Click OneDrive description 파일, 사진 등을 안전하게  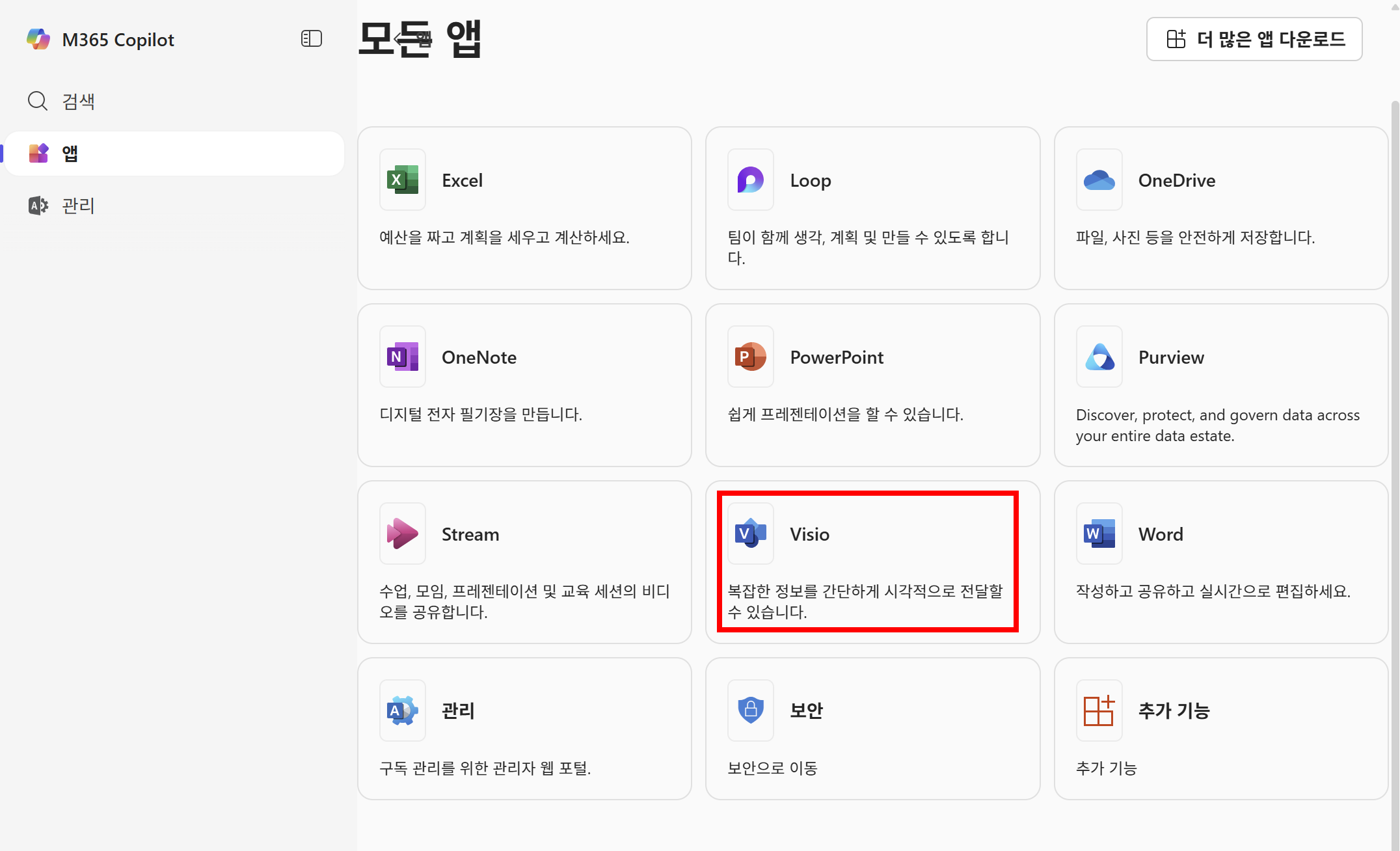(x=1195, y=237)
